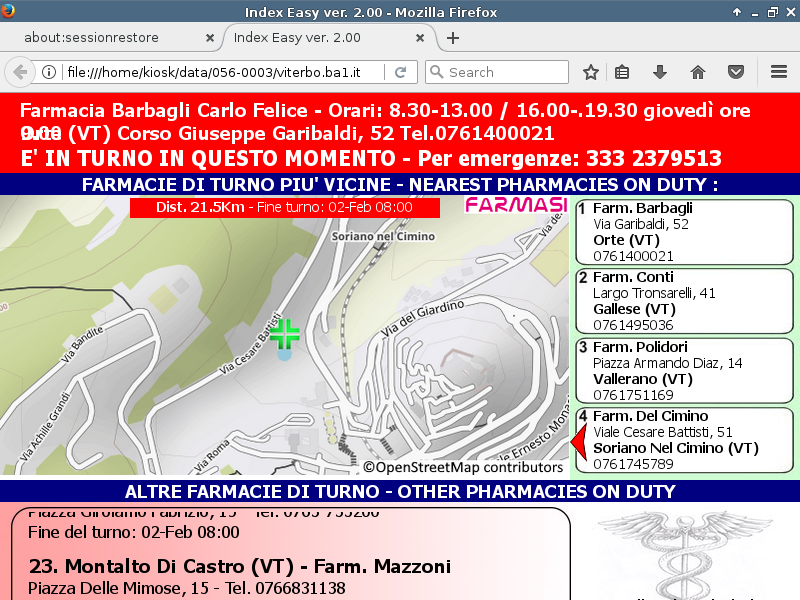The width and height of the screenshot is (800, 600).
Task: Click the Pocket save icon
Action: pyautogui.click(x=735, y=72)
